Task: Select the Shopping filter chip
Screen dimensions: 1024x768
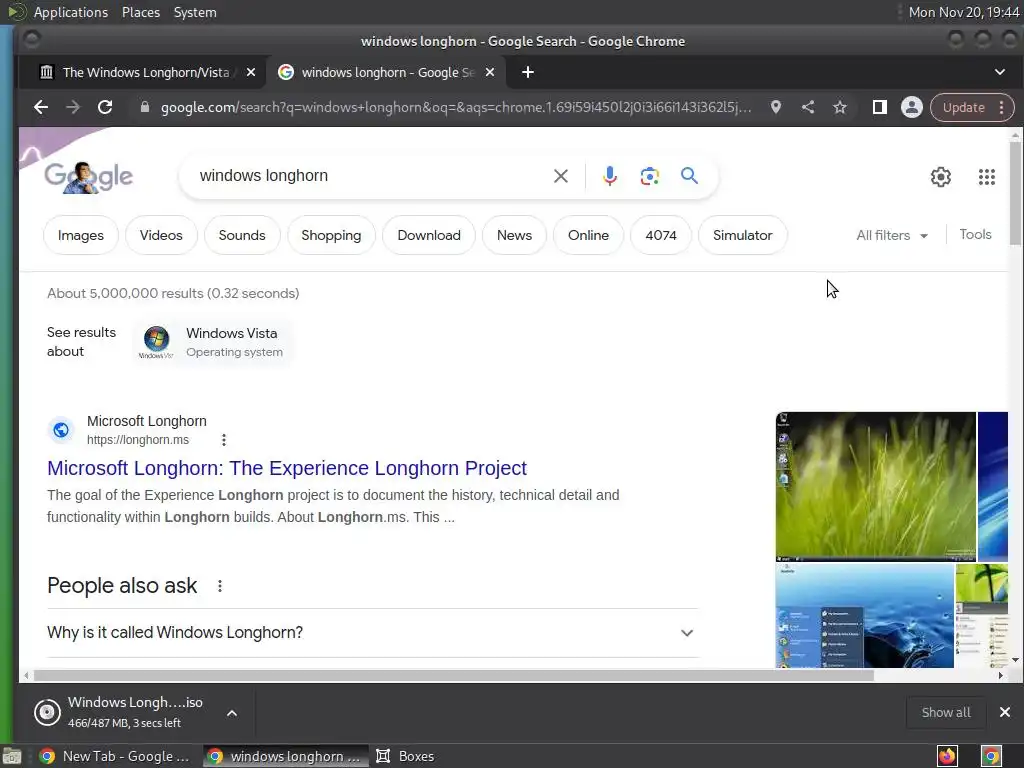Action: [331, 235]
